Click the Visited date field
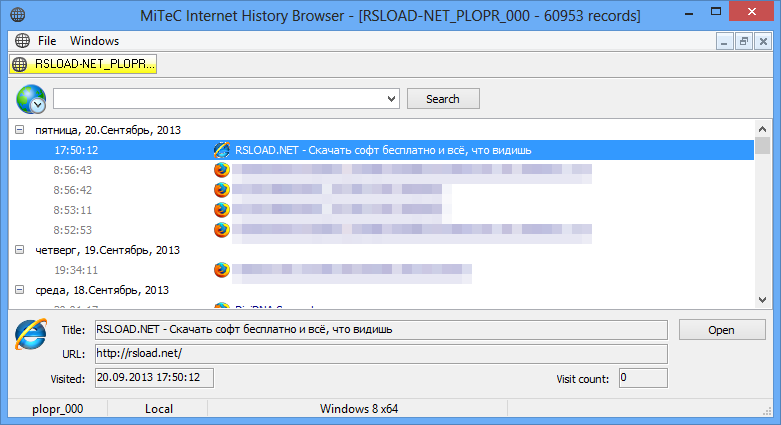Viewport: 781px width, 425px height. (154, 378)
